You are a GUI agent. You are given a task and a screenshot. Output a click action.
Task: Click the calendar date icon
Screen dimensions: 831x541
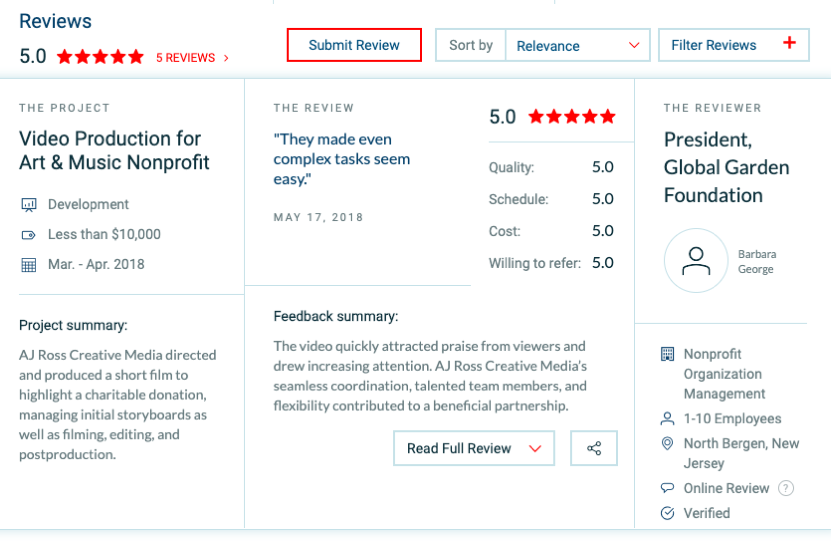(28, 265)
